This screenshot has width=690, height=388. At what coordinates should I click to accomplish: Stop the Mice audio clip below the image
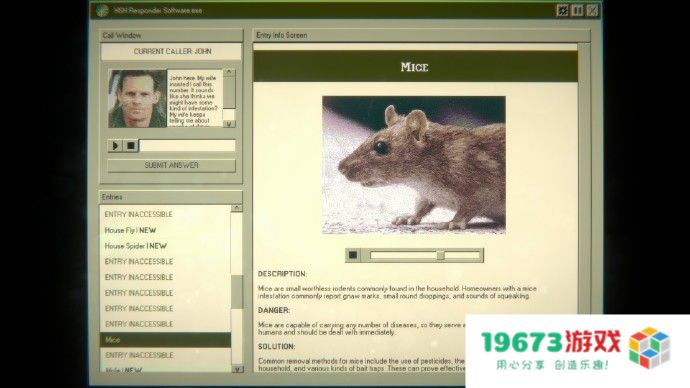click(353, 255)
